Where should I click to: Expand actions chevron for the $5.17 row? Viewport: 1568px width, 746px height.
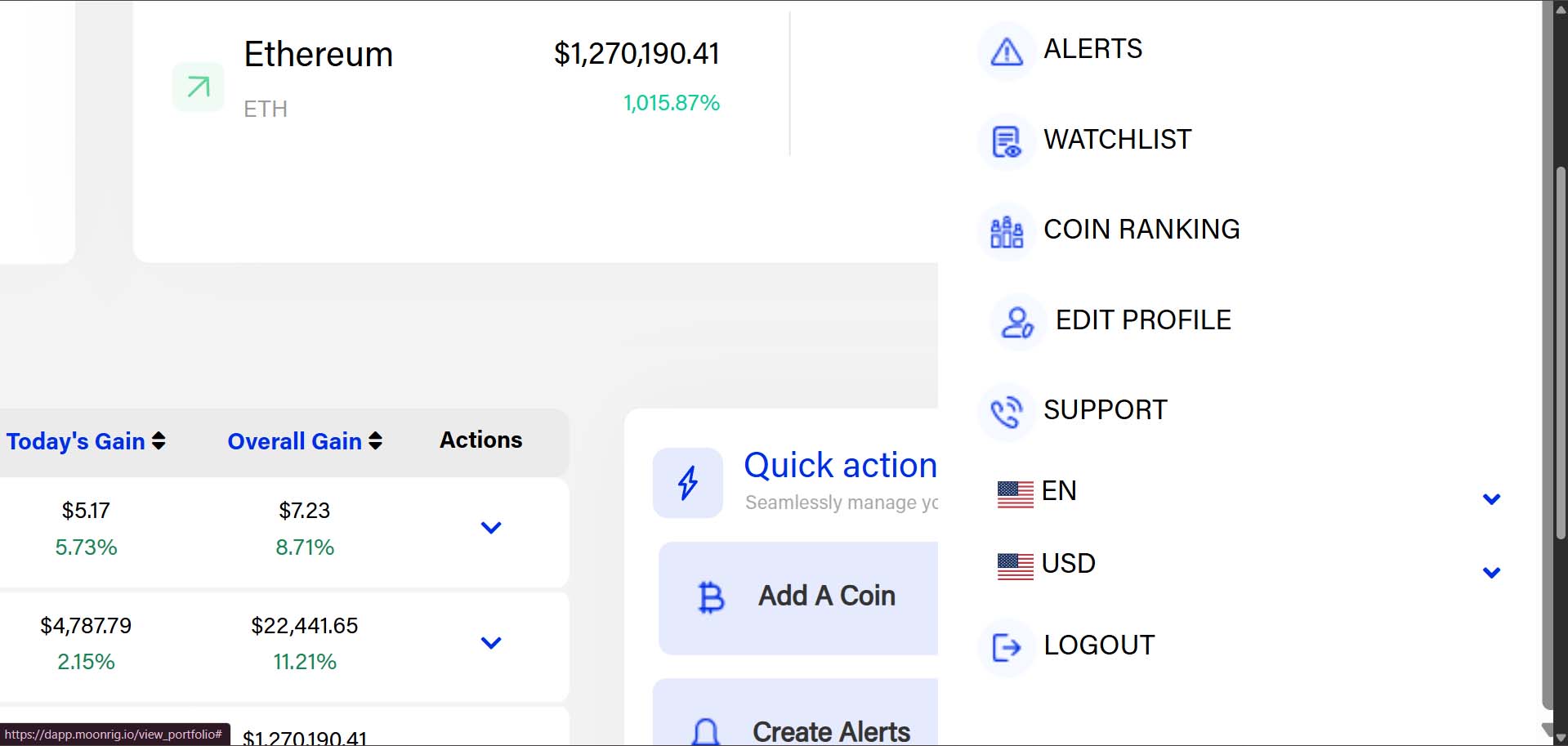pos(491,528)
